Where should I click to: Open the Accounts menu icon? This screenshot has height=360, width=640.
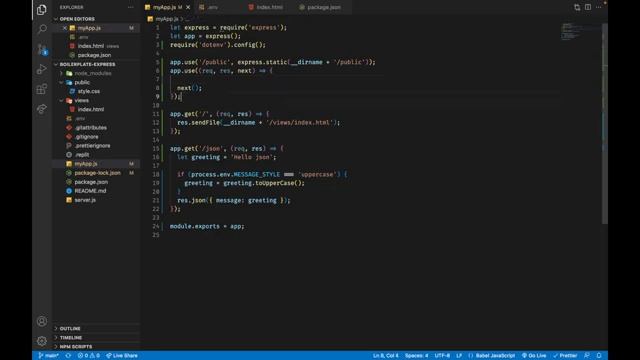click(x=42, y=321)
